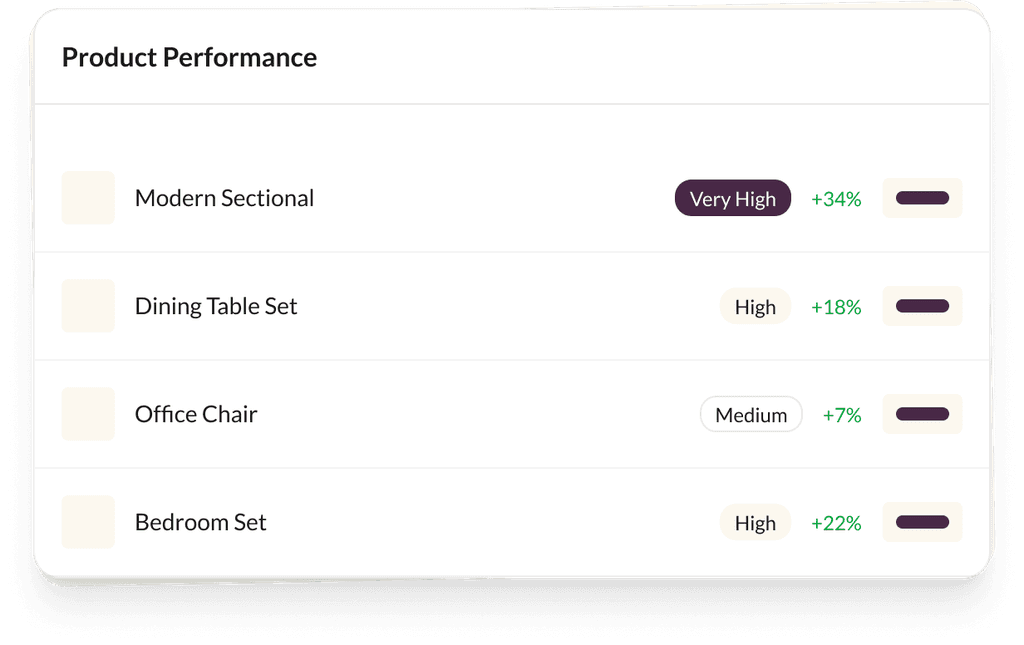
Task: Click the +7% growth value
Action: [x=842, y=415]
